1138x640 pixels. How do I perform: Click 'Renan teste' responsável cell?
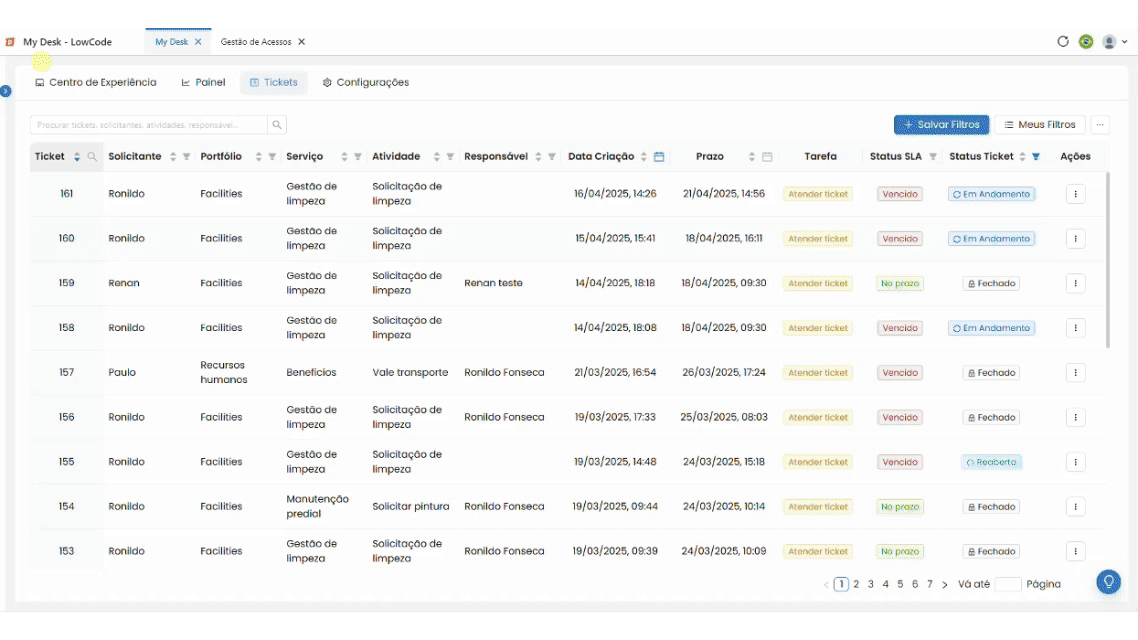494,283
